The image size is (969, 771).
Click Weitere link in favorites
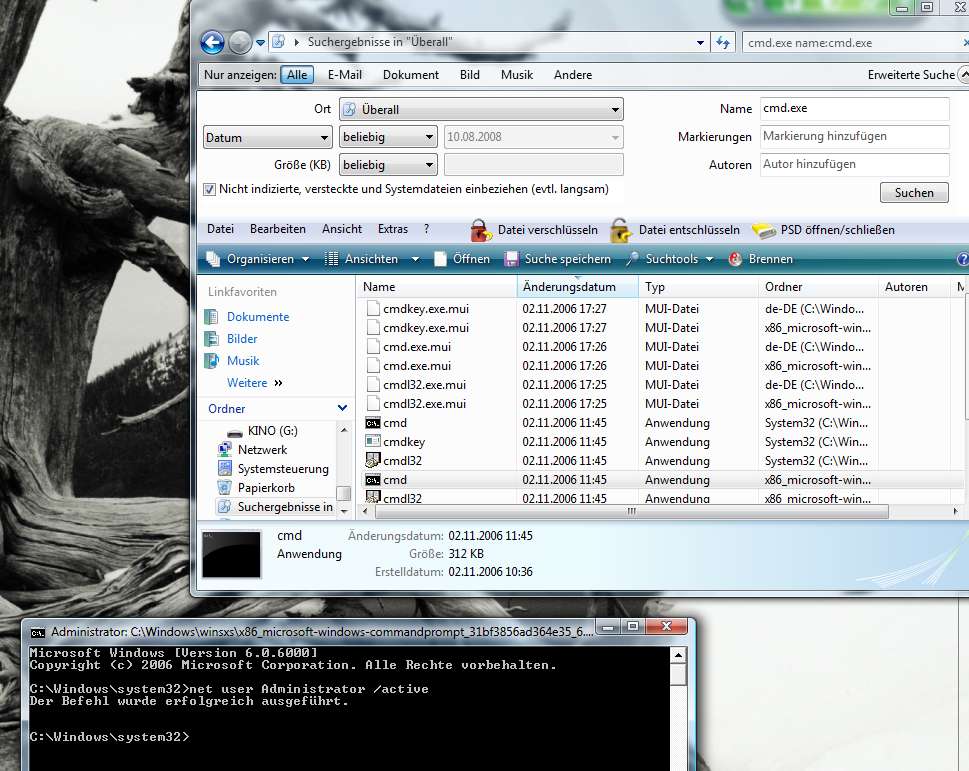[254, 383]
